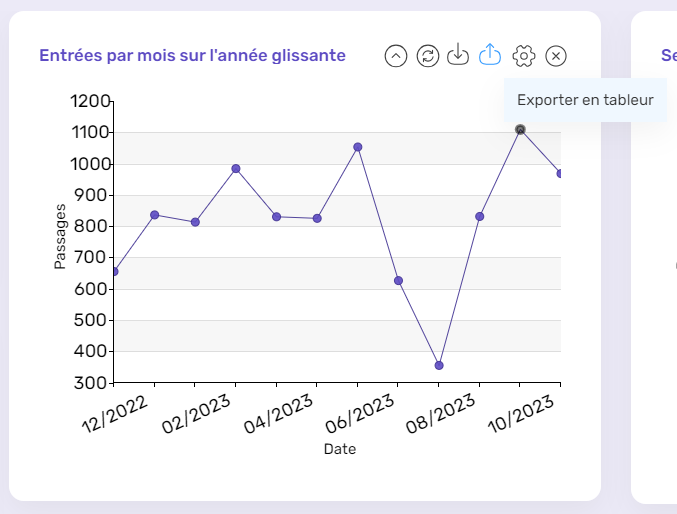Open chart settings gear icon
Image resolution: width=677 pixels, height=514 pixels.
pyautogui.click(x=523, y=56)
